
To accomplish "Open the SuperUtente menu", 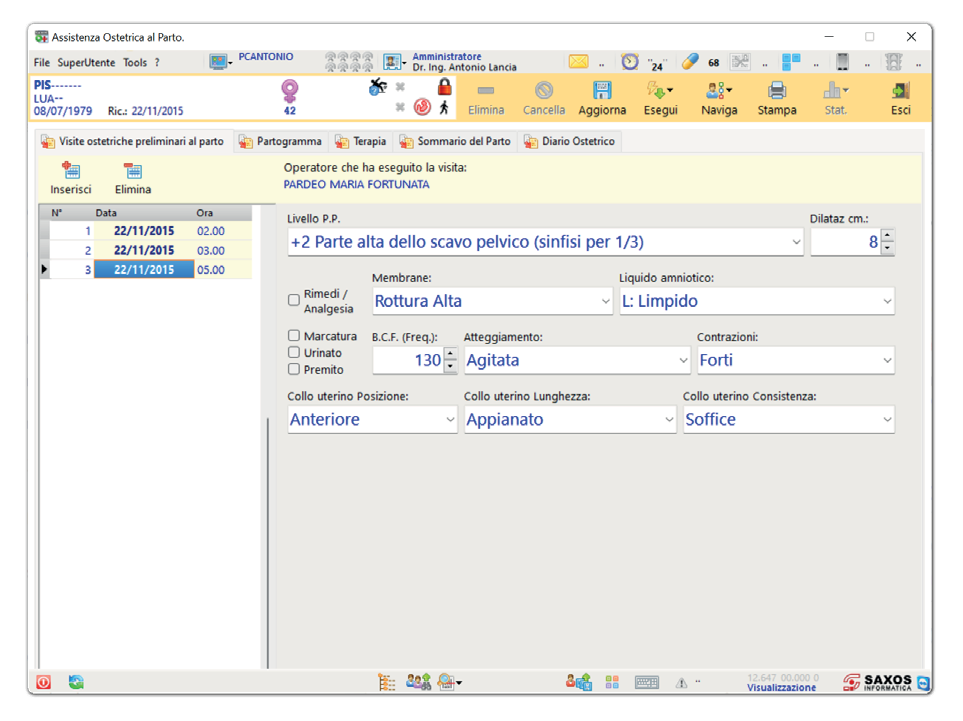I will (86, 63).
